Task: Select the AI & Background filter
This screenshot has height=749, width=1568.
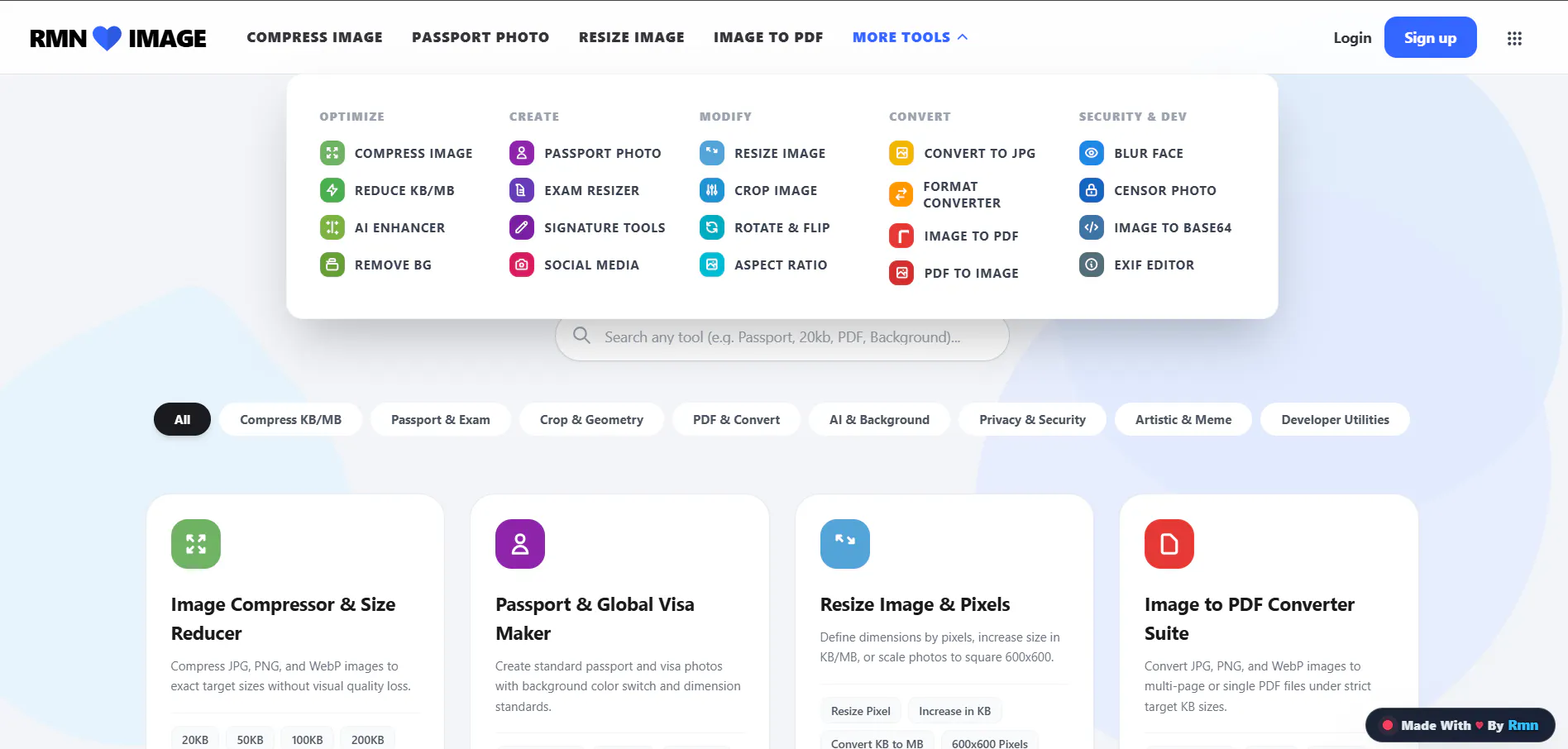Action: point(879,419)
